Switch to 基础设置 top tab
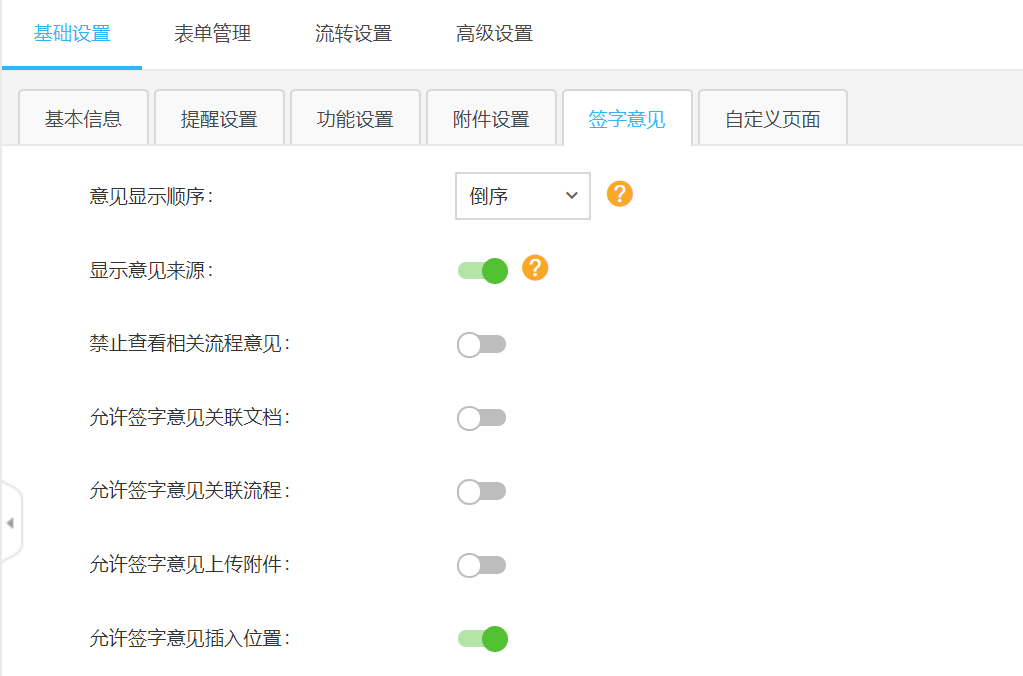This screenshot has width=1023, height=676. tap(72, 34)
